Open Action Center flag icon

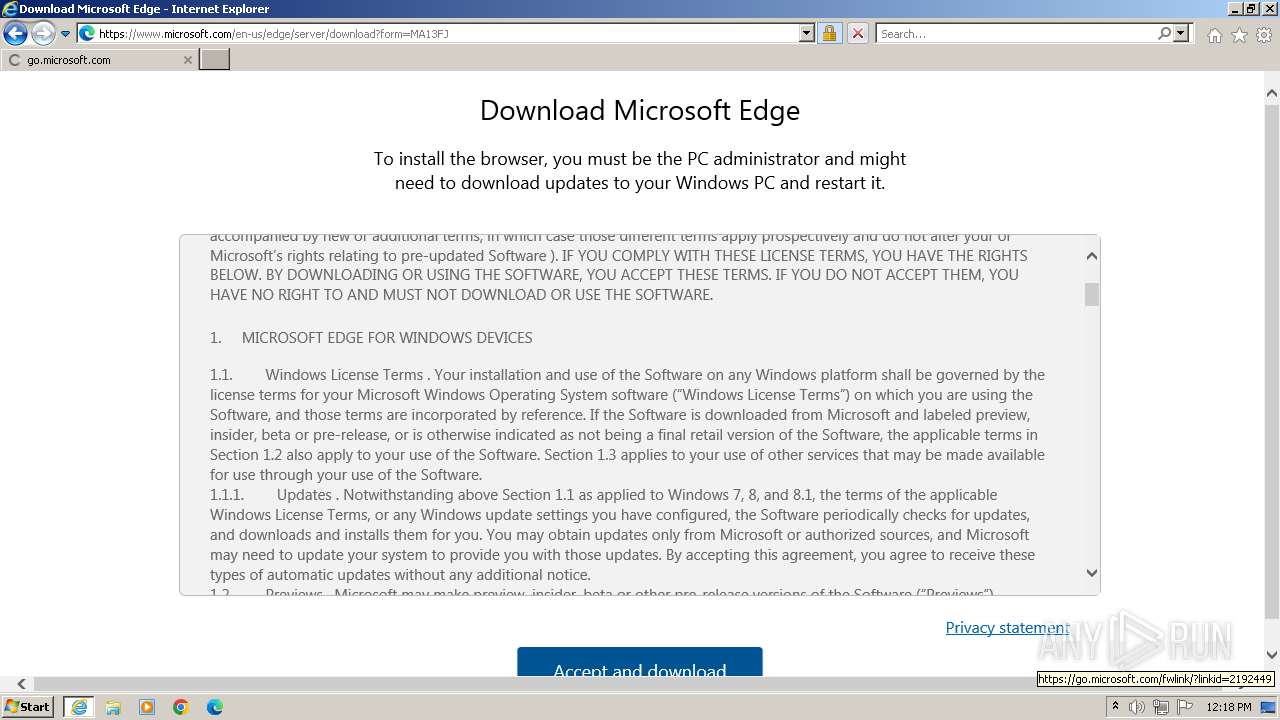point(1185,707)
